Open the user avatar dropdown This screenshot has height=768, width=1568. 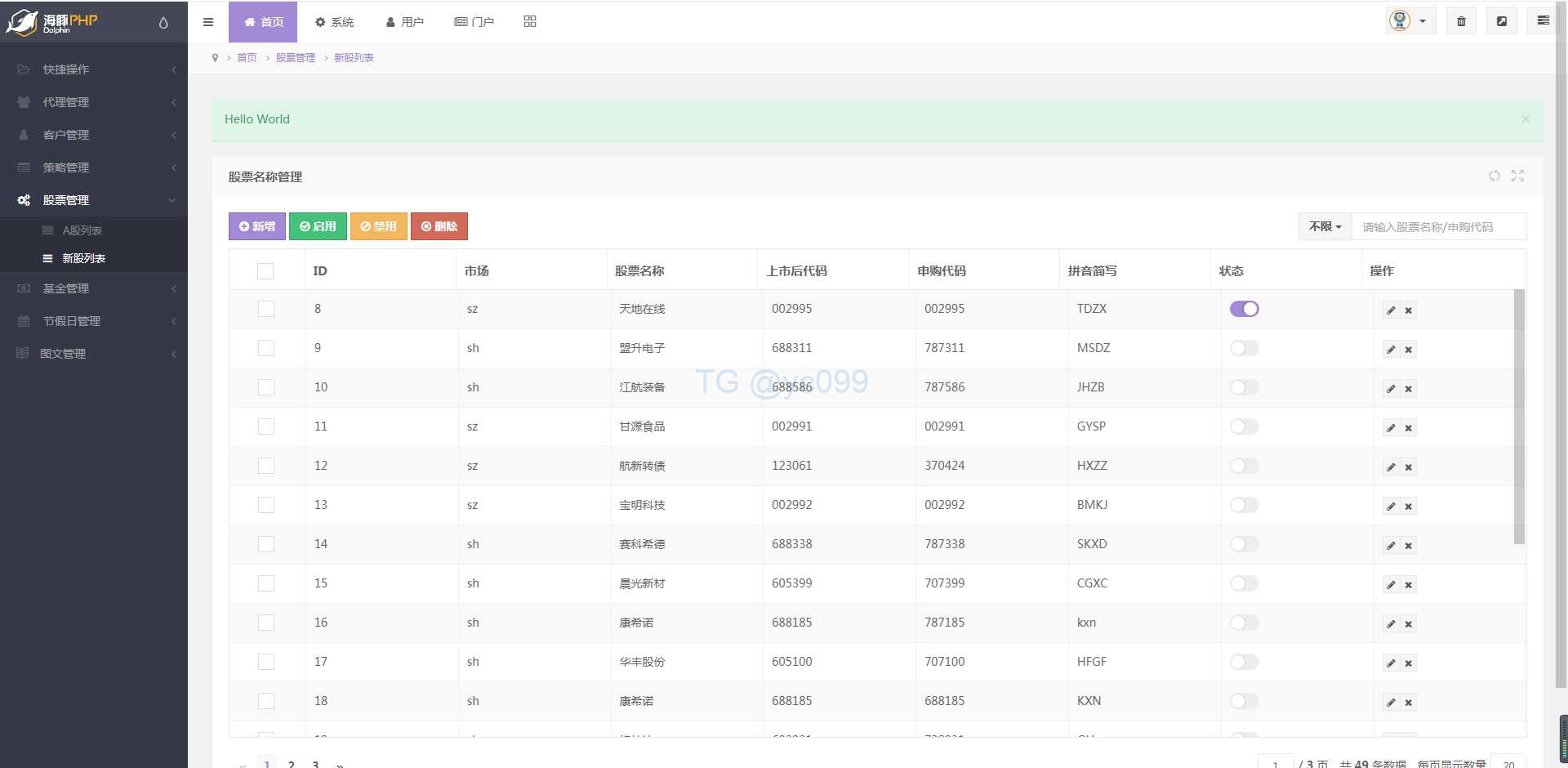pos(1410,21)
